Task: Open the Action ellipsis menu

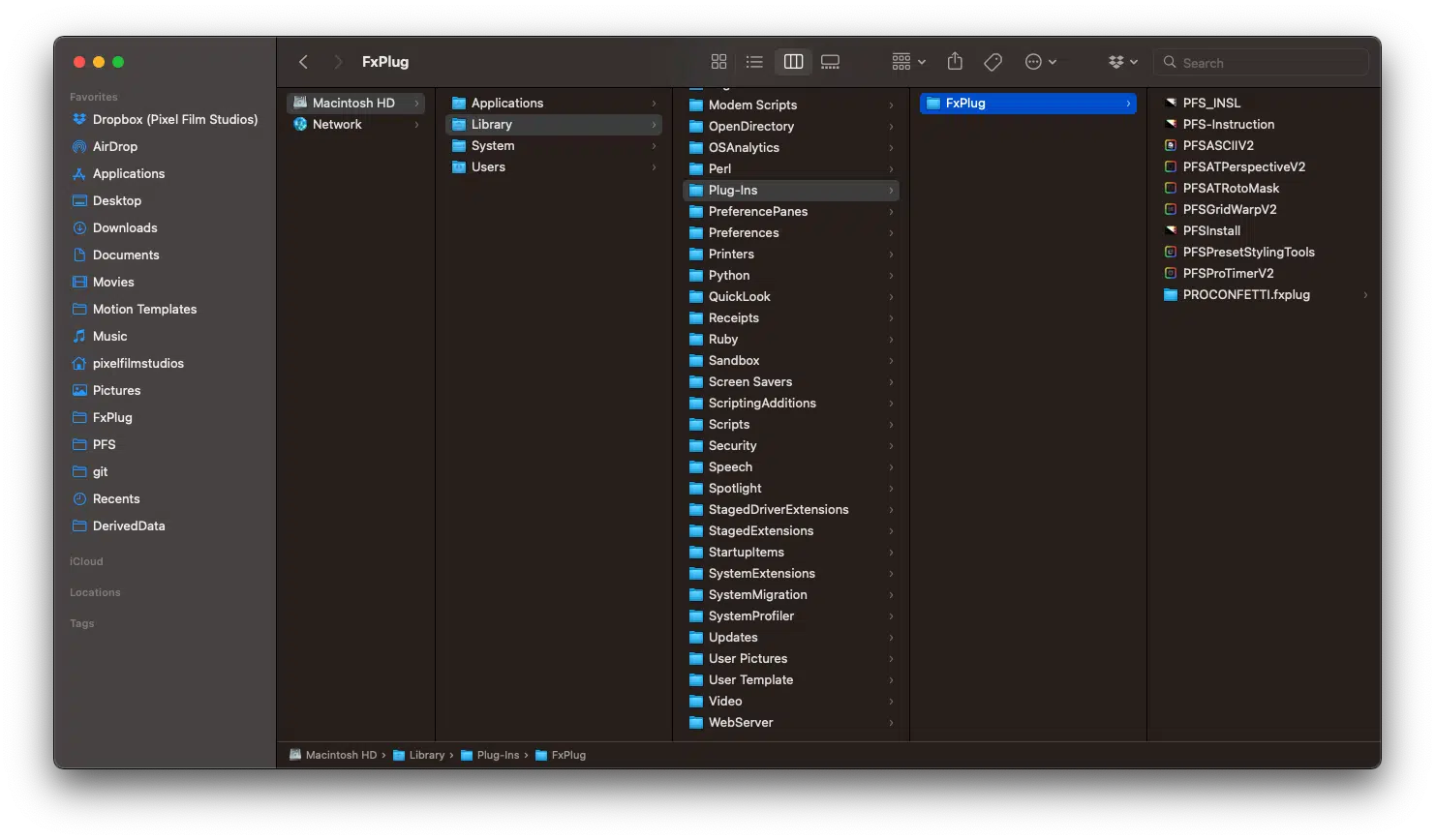Action: [x=1041, y=62]
